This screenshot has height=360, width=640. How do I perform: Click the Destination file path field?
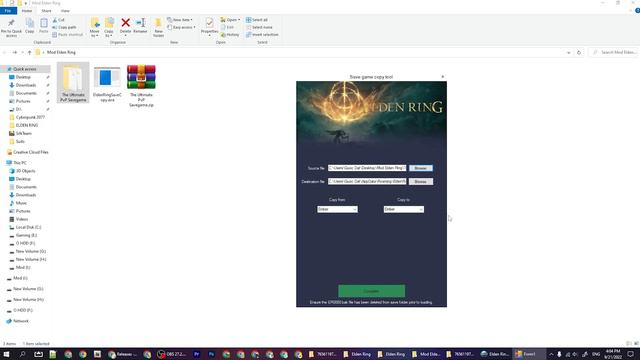pyautogui.click(x=367, y=181)
